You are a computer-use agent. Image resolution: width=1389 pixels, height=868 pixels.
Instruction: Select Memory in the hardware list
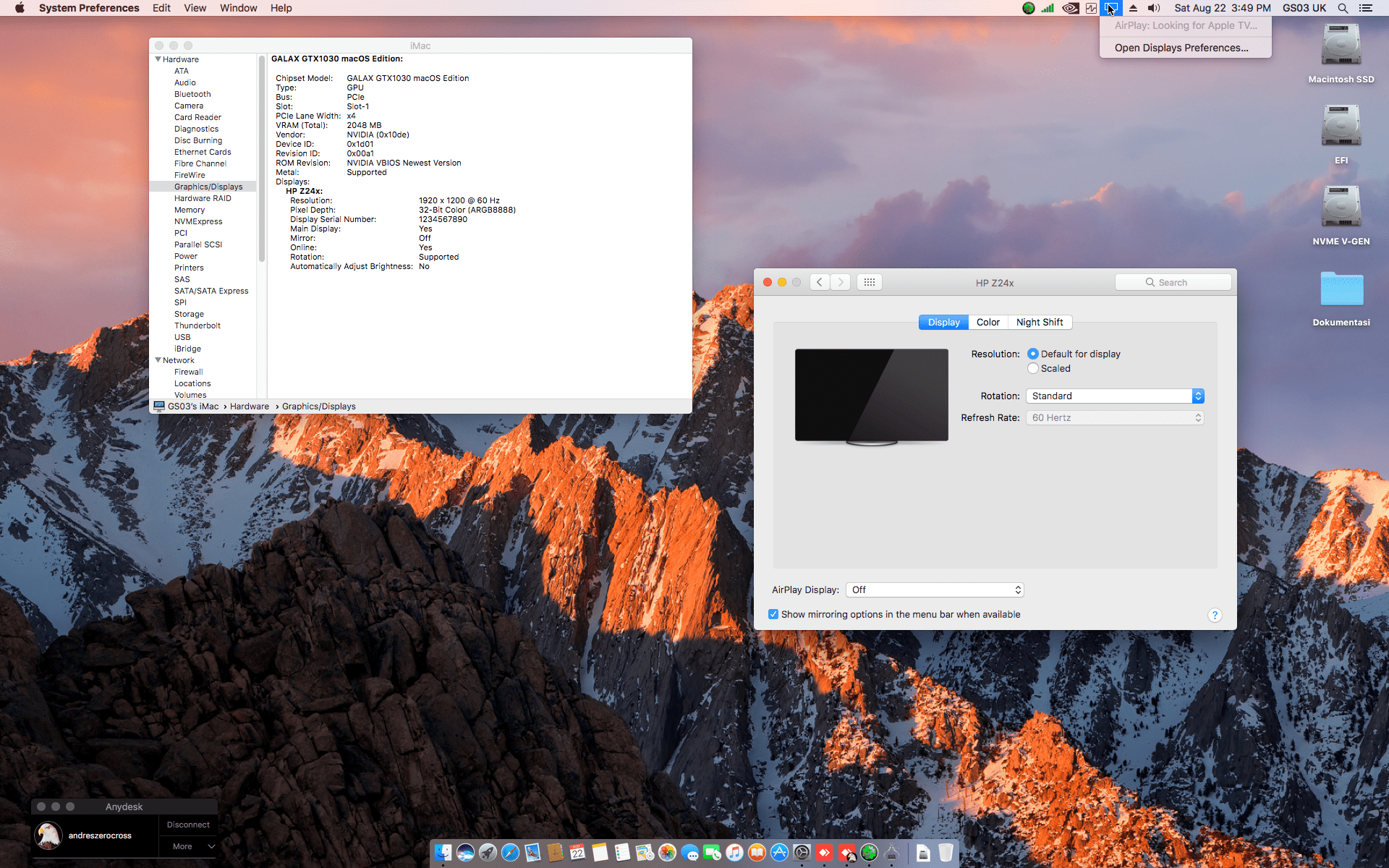[x=189, y=210]
